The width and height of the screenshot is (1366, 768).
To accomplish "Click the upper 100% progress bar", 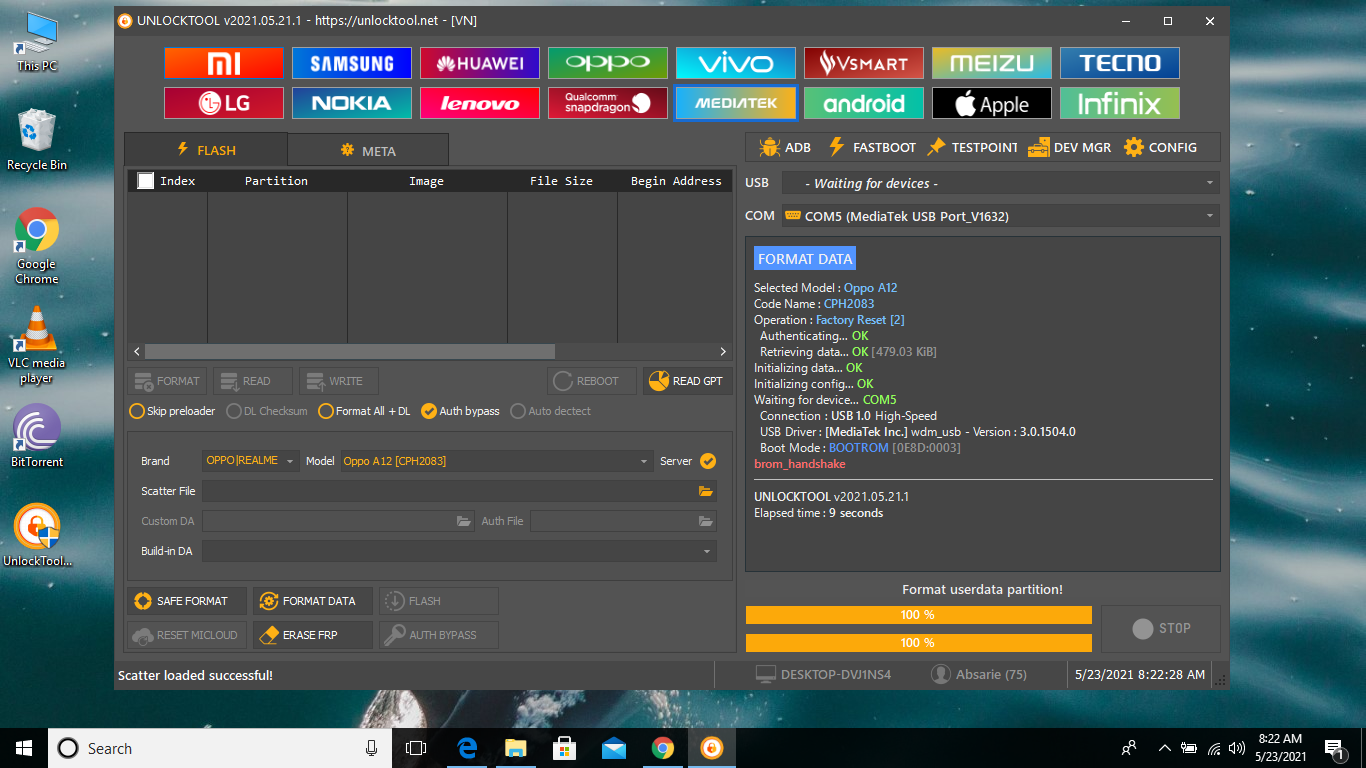I will click(918, 615).
